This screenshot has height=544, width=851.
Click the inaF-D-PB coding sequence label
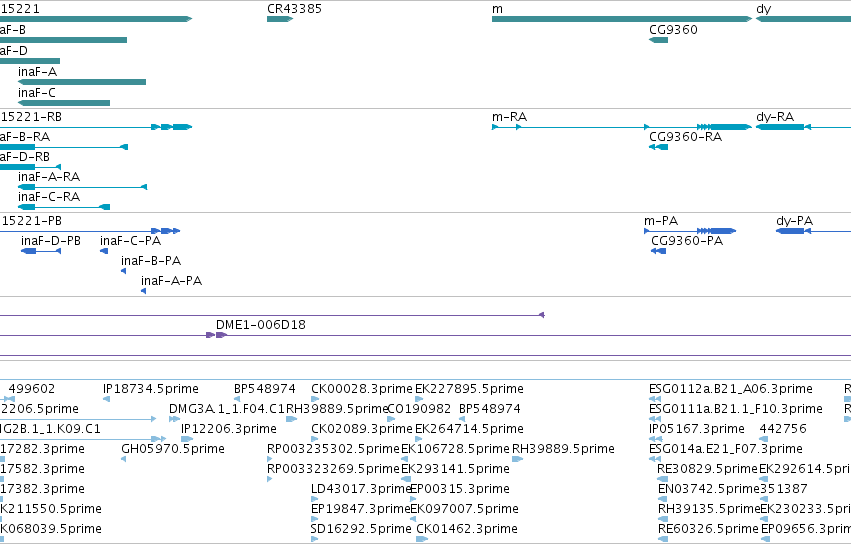click(x=51, y=241)
